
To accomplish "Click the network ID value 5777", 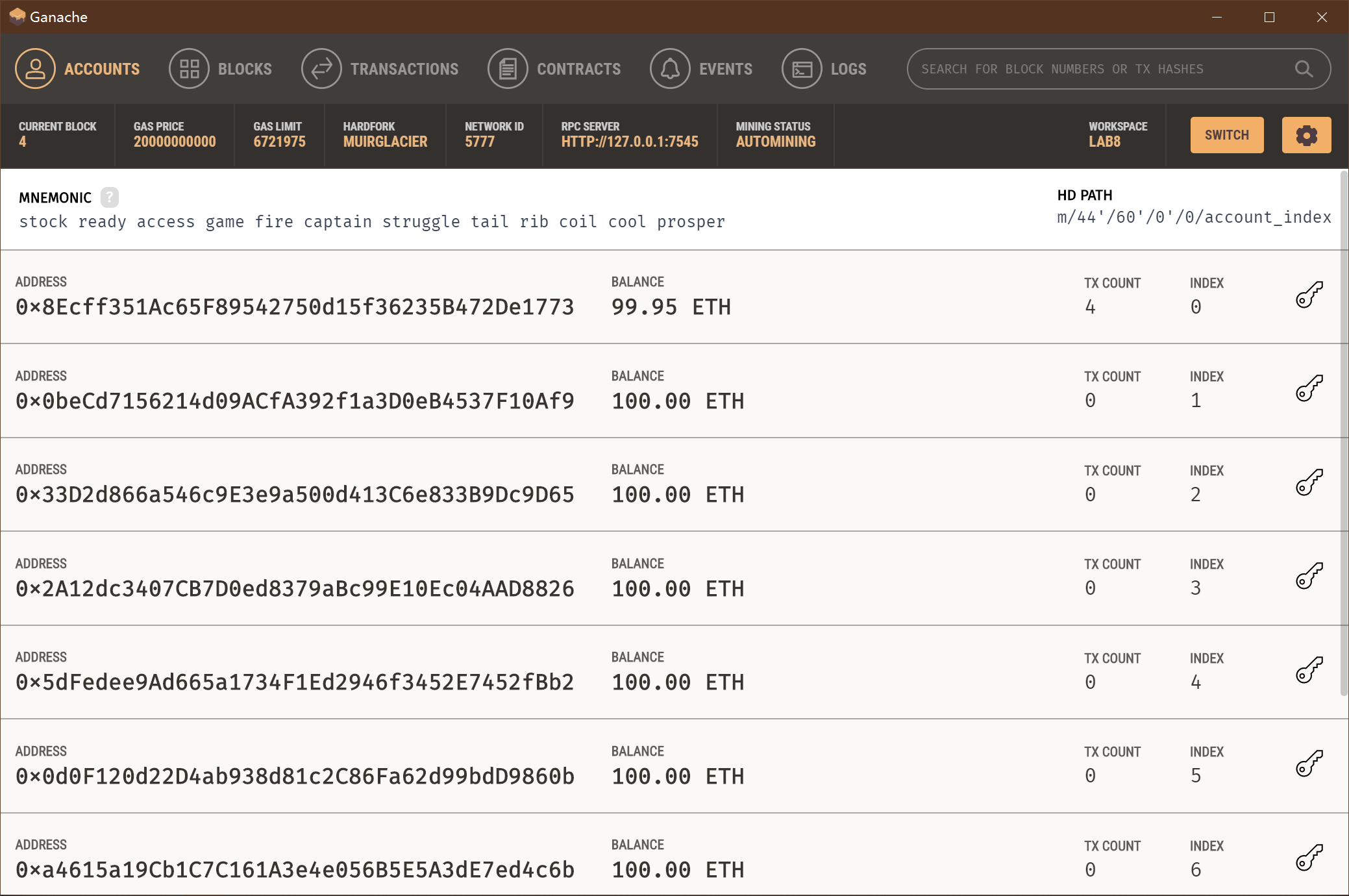I will 480,142.
